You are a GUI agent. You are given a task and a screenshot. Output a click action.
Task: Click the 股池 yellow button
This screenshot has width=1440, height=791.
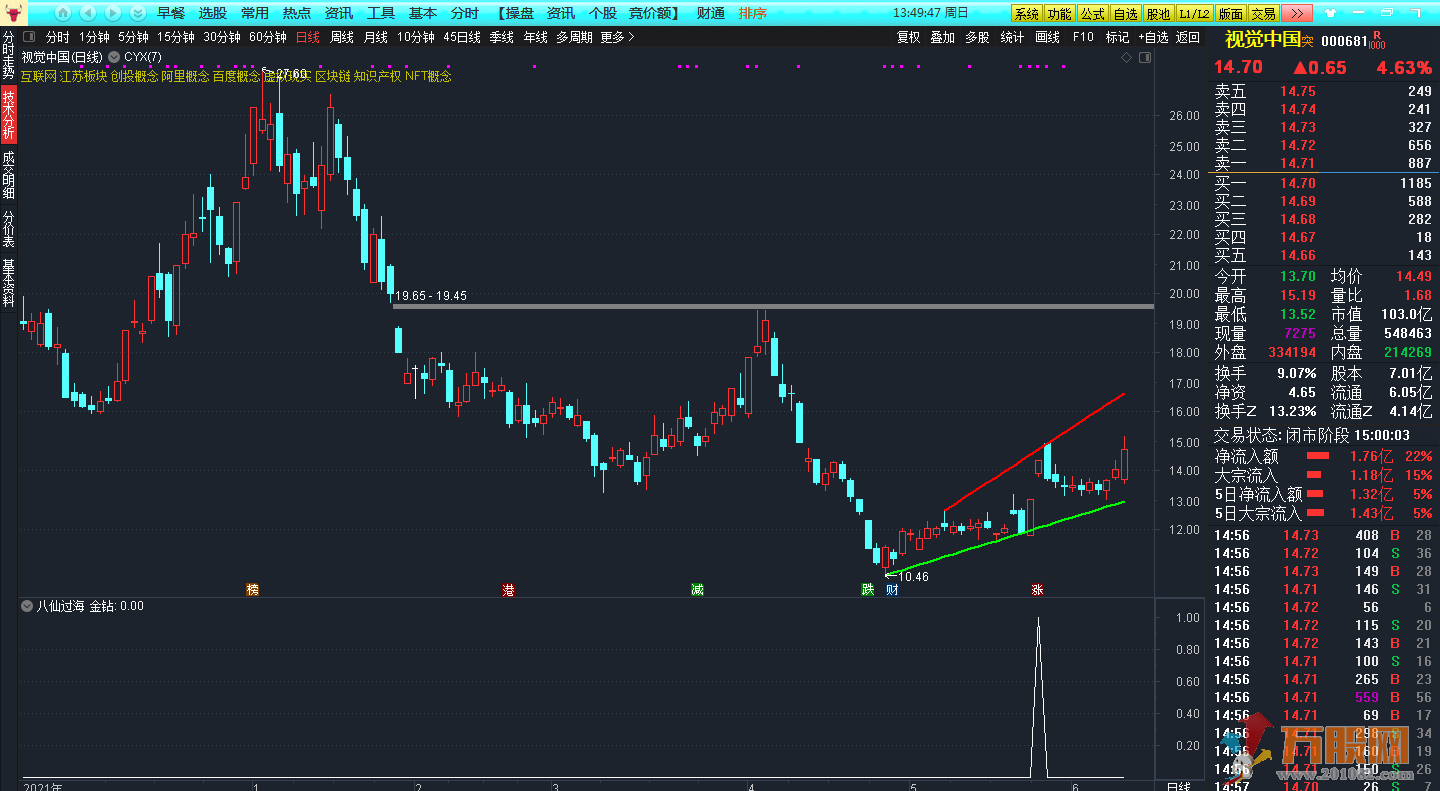[x=1159, y=14]
